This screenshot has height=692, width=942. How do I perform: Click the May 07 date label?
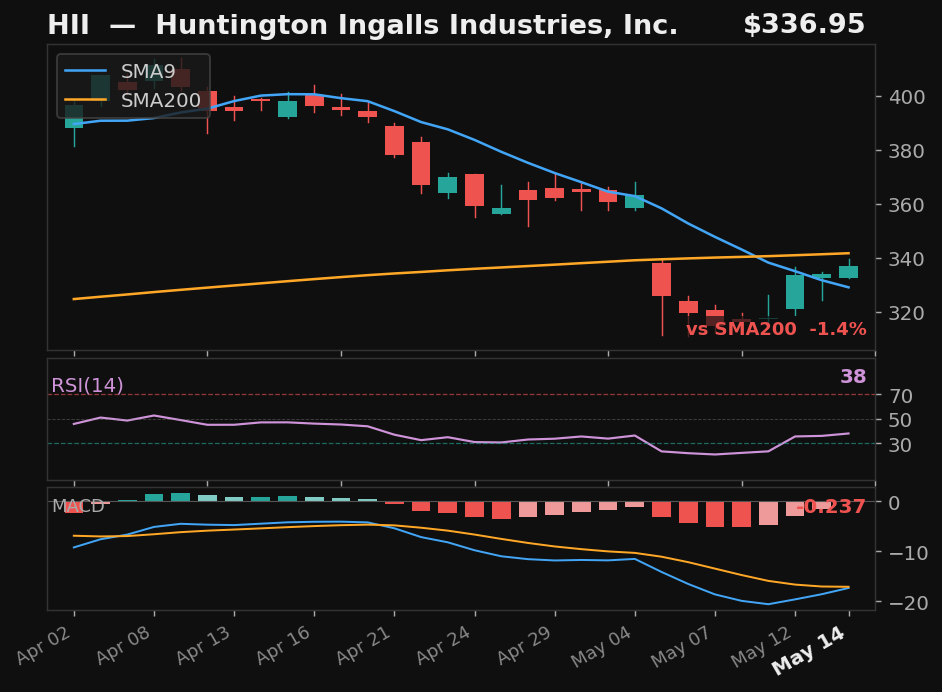click(x=683, y=646)
